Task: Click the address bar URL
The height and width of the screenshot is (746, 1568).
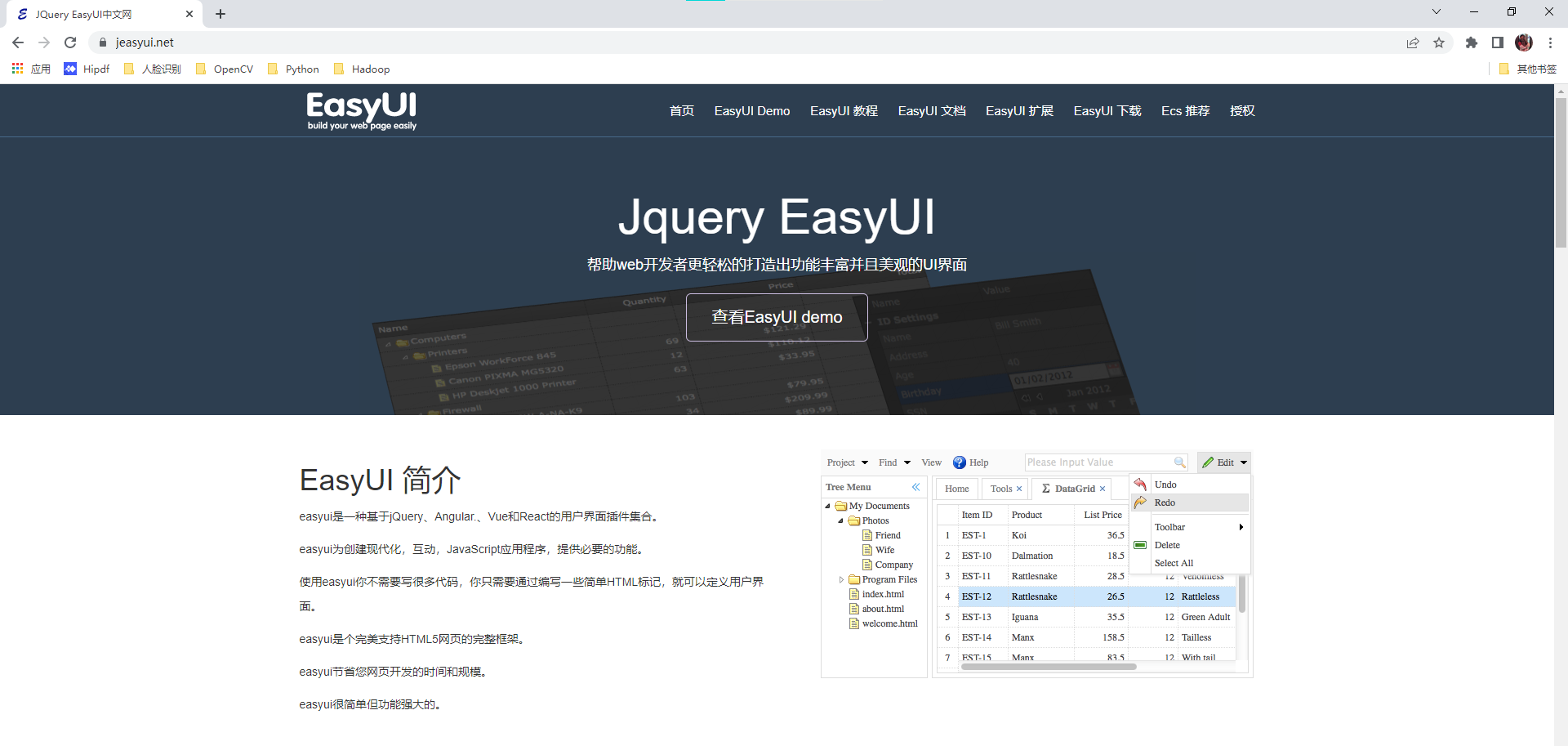Action: [x=145, y=42]
